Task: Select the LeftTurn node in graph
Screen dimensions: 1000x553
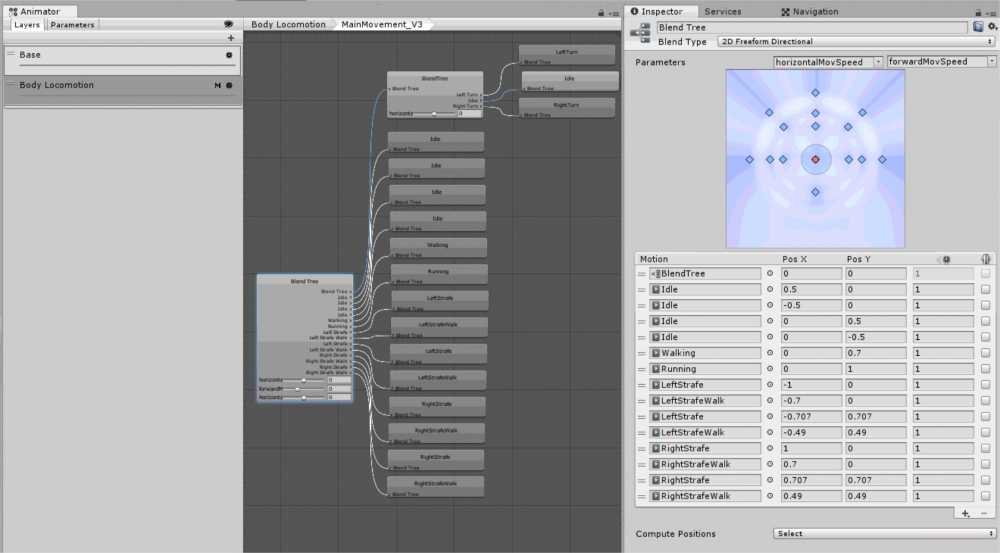Action: click(x=567, y=55)
